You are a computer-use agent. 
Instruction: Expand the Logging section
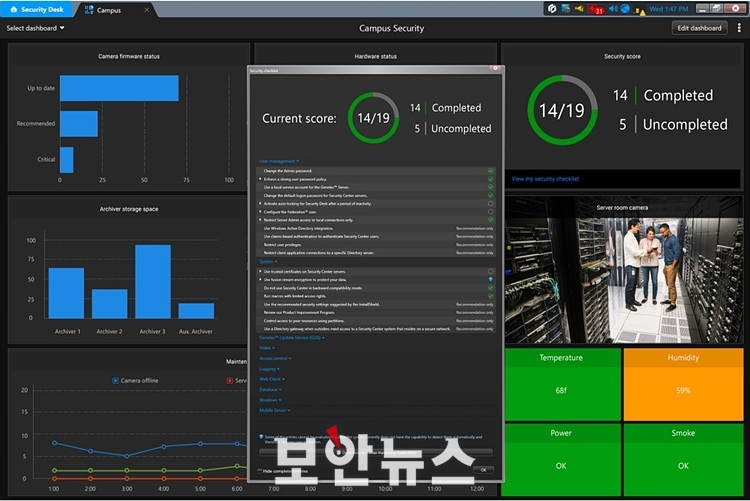[269, 369]
